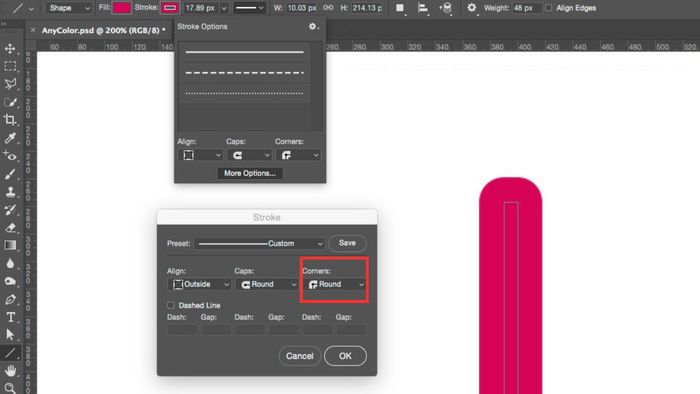Select the Brush tool
The width and height of the screenshot is (700, 394).
[10, 174]
